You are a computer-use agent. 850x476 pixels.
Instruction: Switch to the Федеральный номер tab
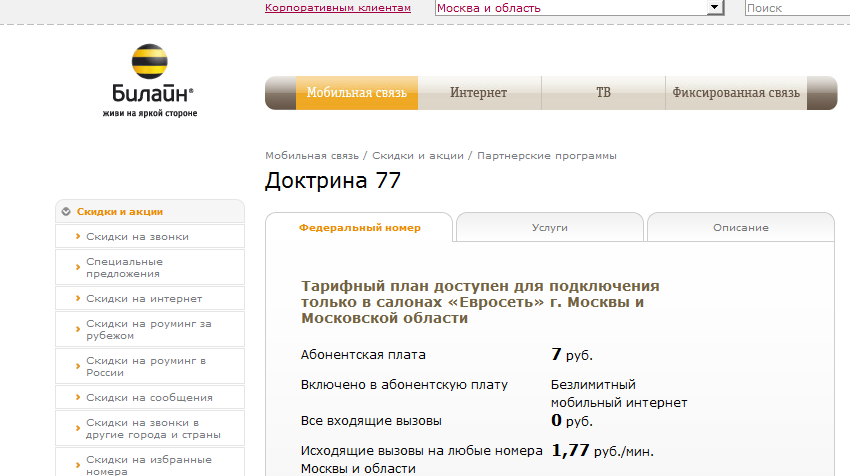click(359, 228)
